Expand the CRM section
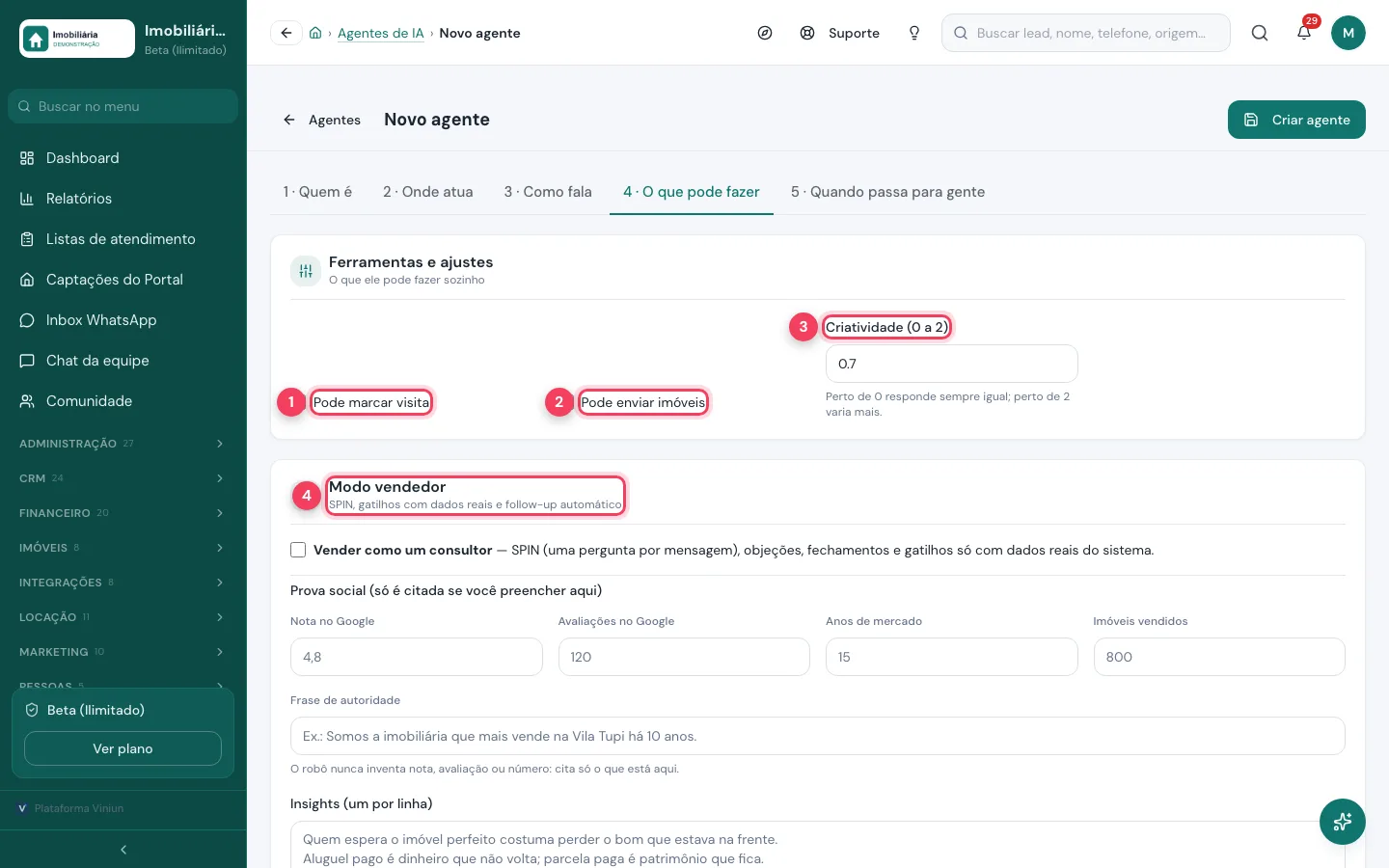Image resolution: width=1389 pixels, height=868 pixels. coord(123,478)
